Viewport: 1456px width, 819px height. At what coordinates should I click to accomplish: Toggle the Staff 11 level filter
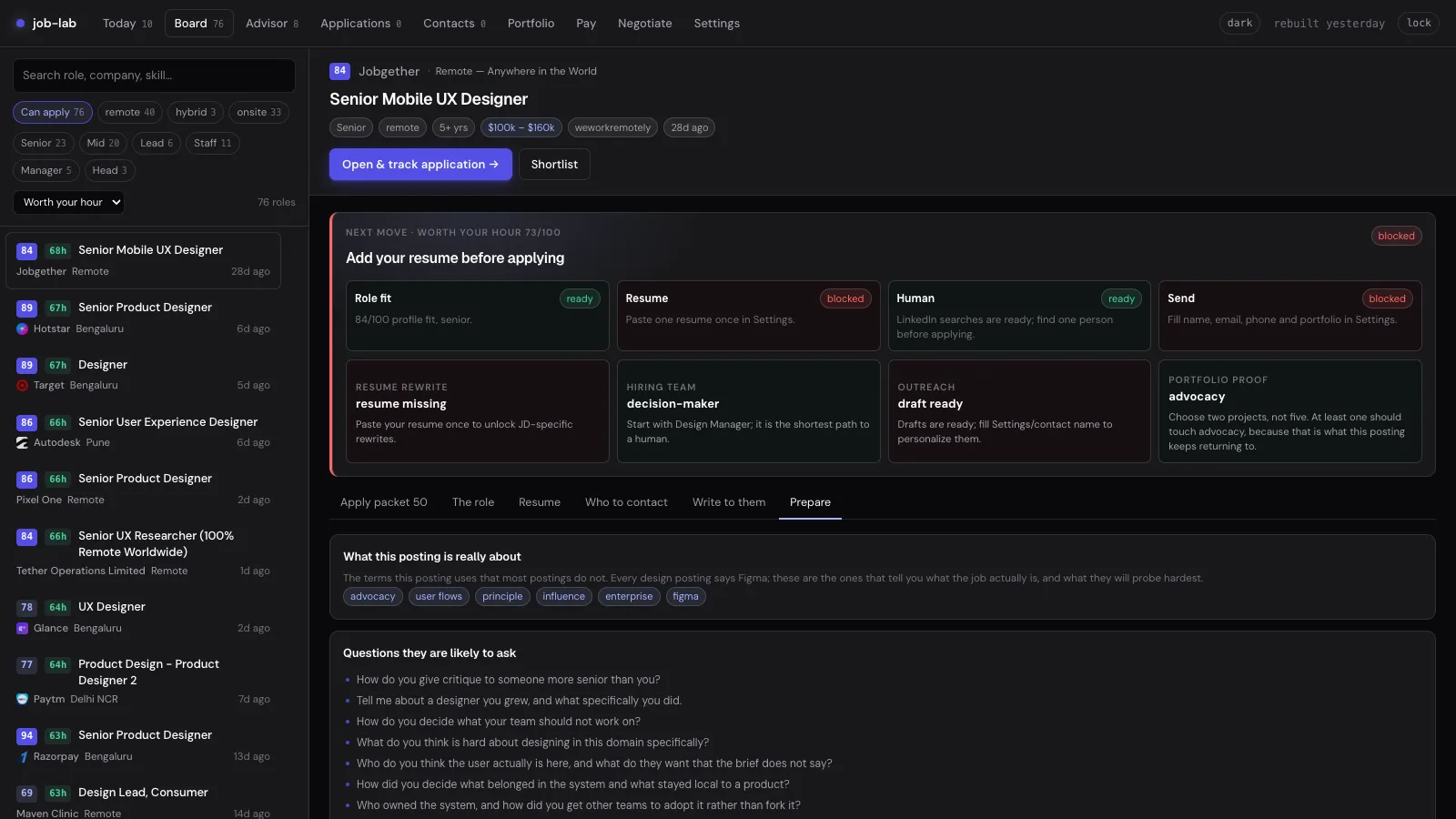(213, 144)
